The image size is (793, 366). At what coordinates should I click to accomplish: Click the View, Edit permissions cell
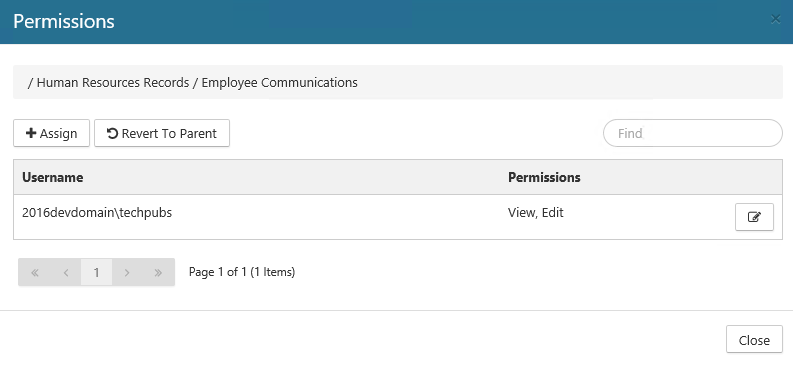coord(536,213)
